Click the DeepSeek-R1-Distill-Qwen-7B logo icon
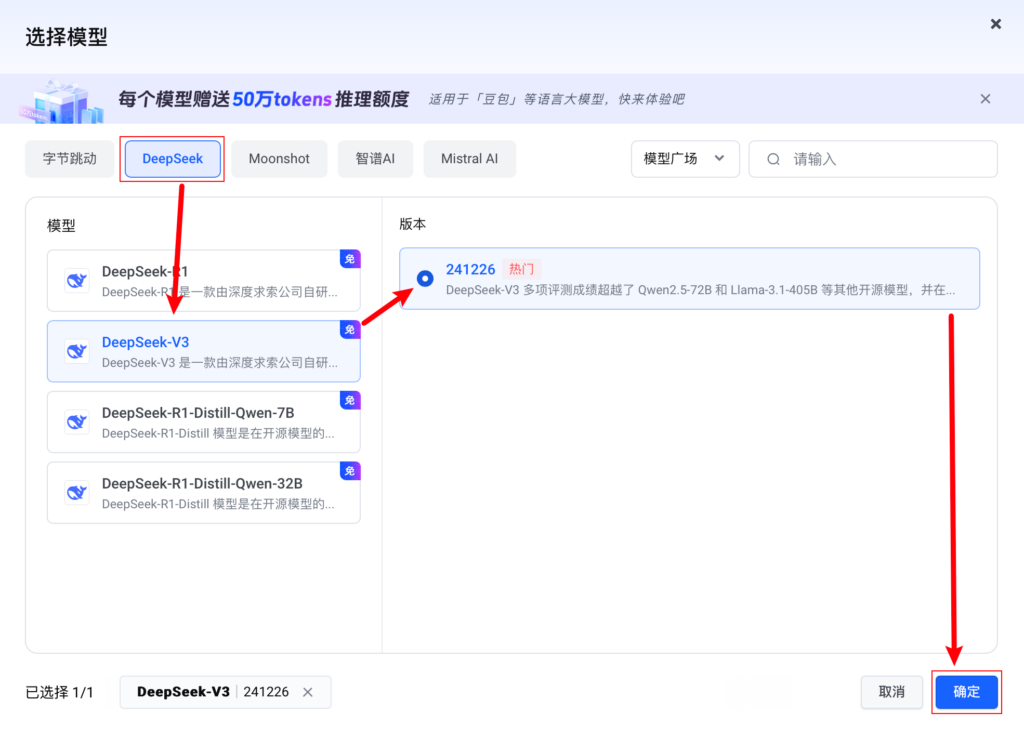This screenshot has height=739, width=1024. [x=77, y=422]
